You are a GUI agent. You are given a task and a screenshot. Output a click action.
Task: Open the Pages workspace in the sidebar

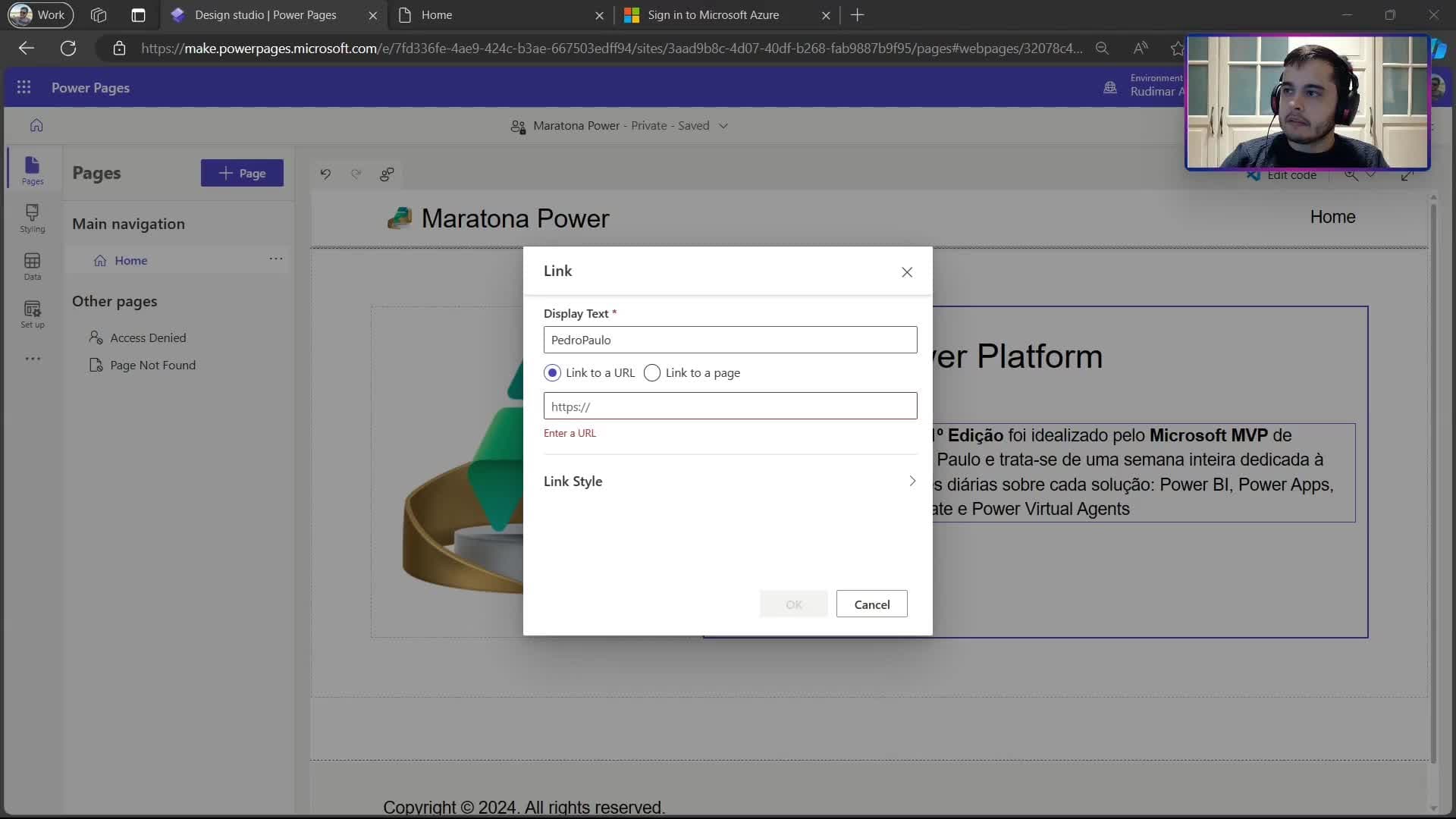[x=33, y=171]
